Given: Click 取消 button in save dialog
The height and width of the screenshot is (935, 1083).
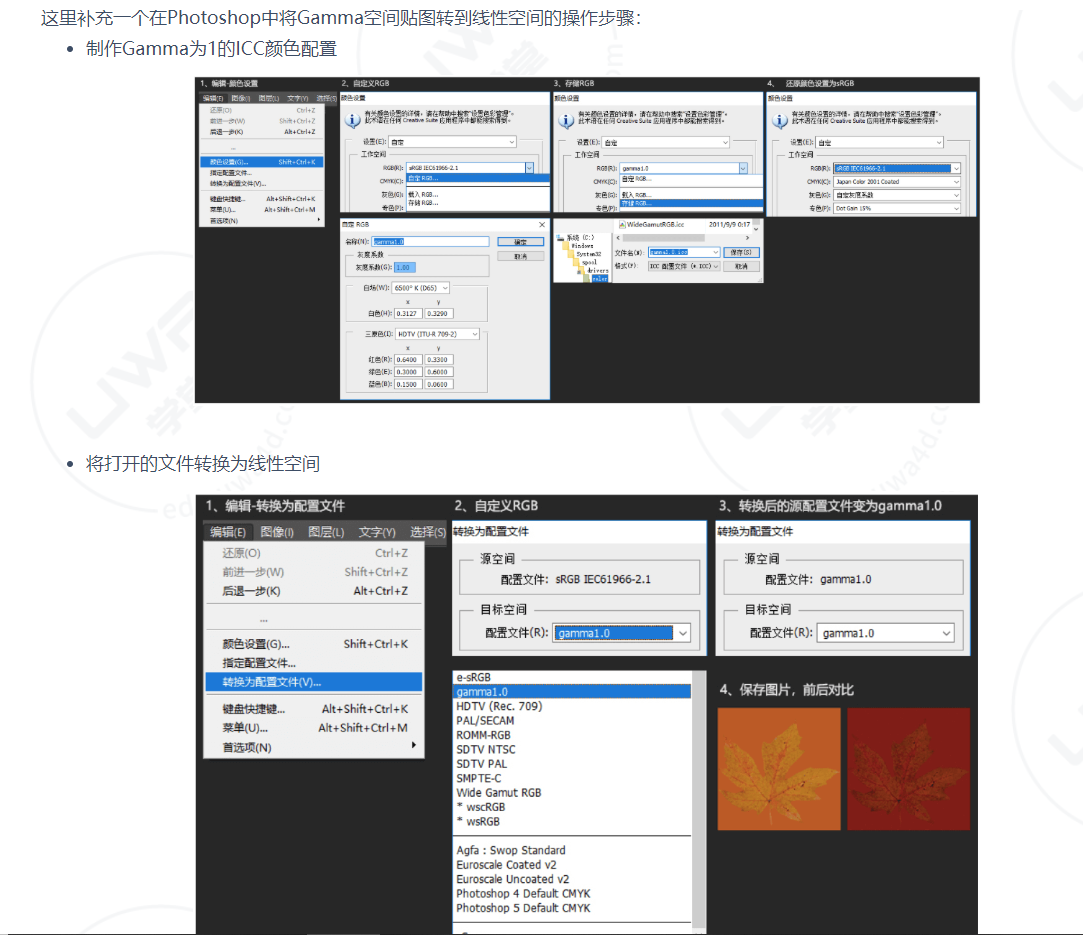Looking at the screenshot, I should (x=741, y=267).
